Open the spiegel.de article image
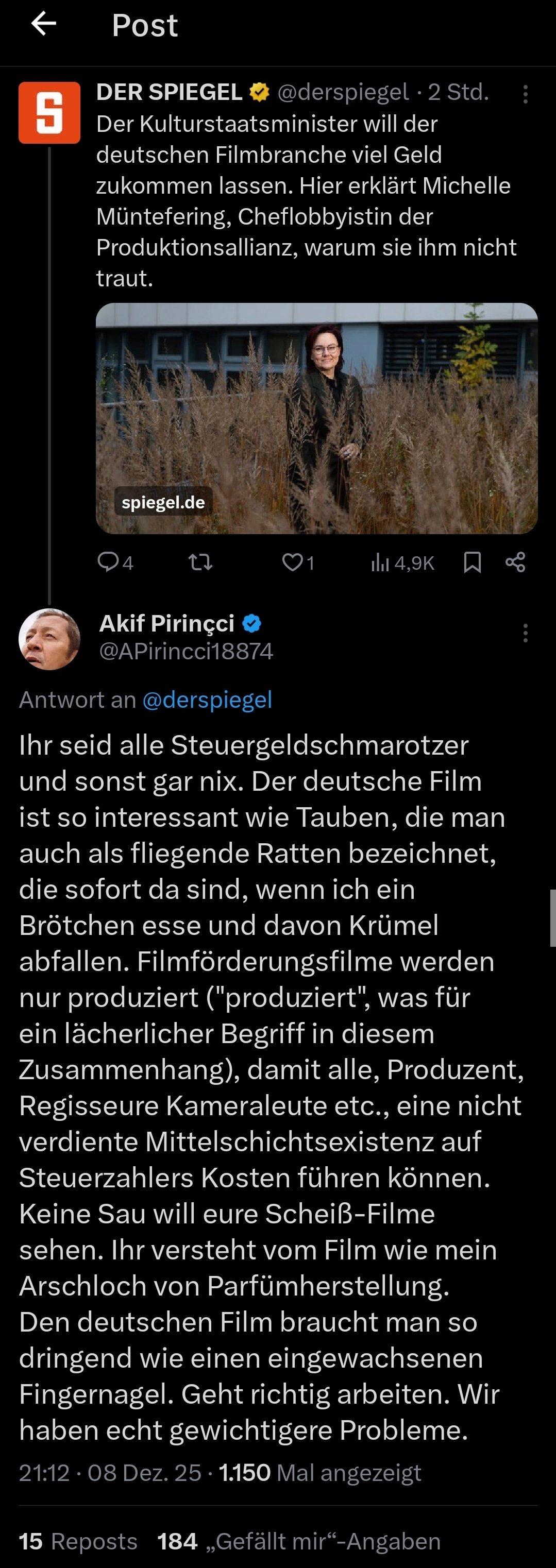Viewport: 556px width, 1568px height. pyautogui.click(x=317, y=418)
